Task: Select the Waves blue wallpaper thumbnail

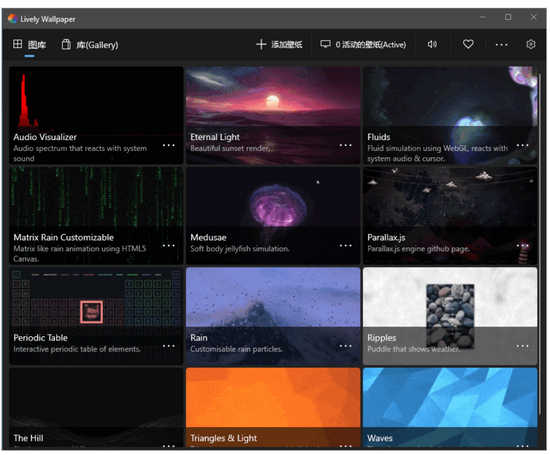Action: pyautogui.click(x=450, y=407)
